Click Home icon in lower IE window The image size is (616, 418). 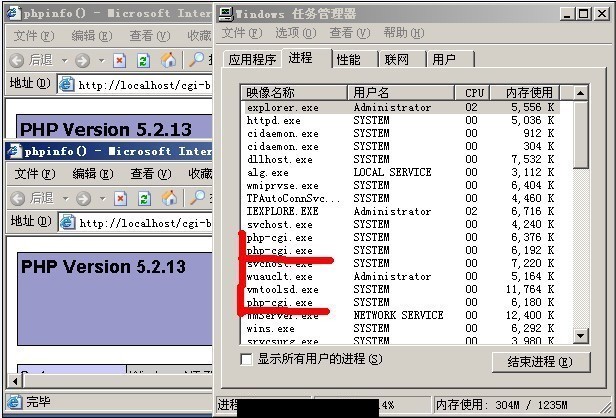169,198
